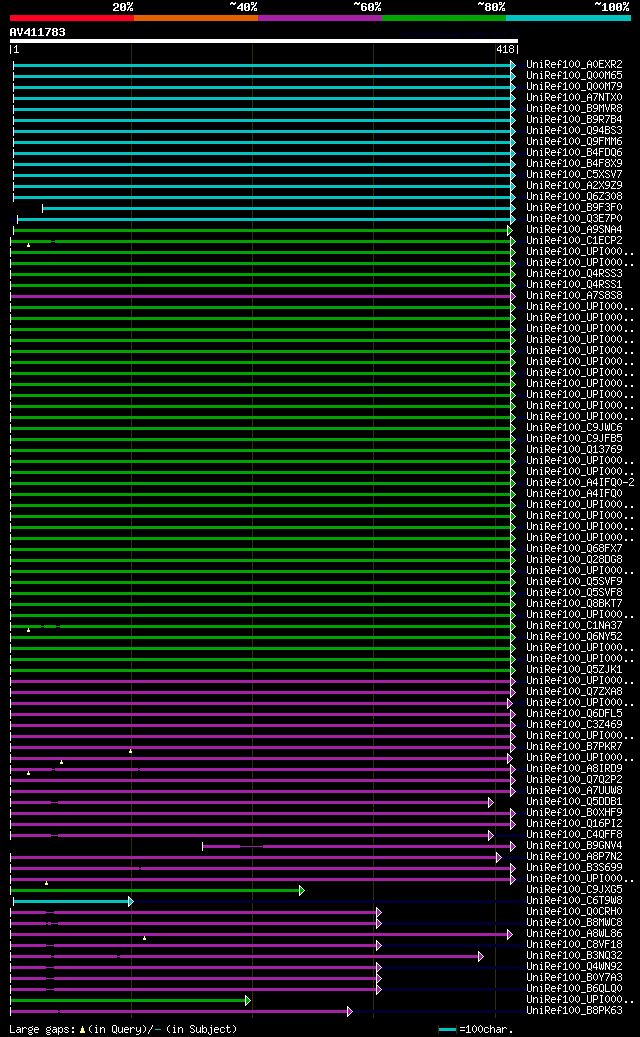Image resolution: width=640 pixels, height=1037 pixels.
Task: Select label UniRef100_B7PKR7
Action: [574, 746]
